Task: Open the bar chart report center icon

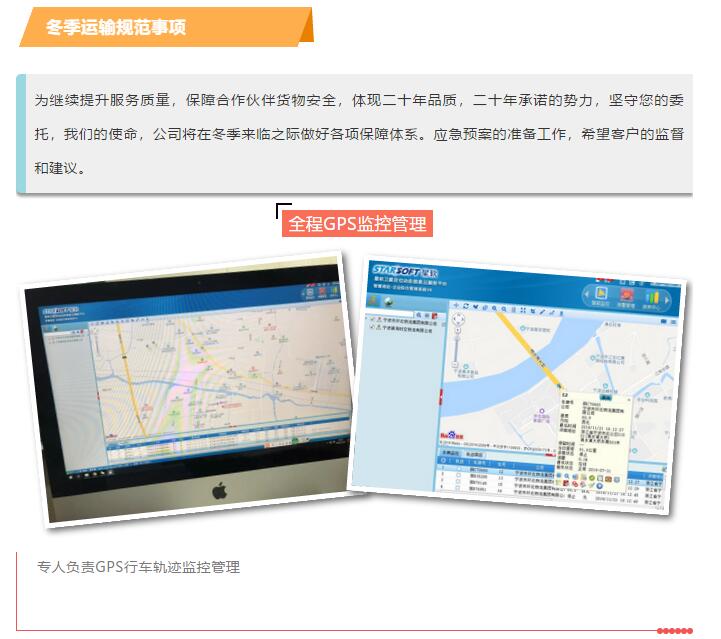Action: pyautogui.click(x=653, y=298)
